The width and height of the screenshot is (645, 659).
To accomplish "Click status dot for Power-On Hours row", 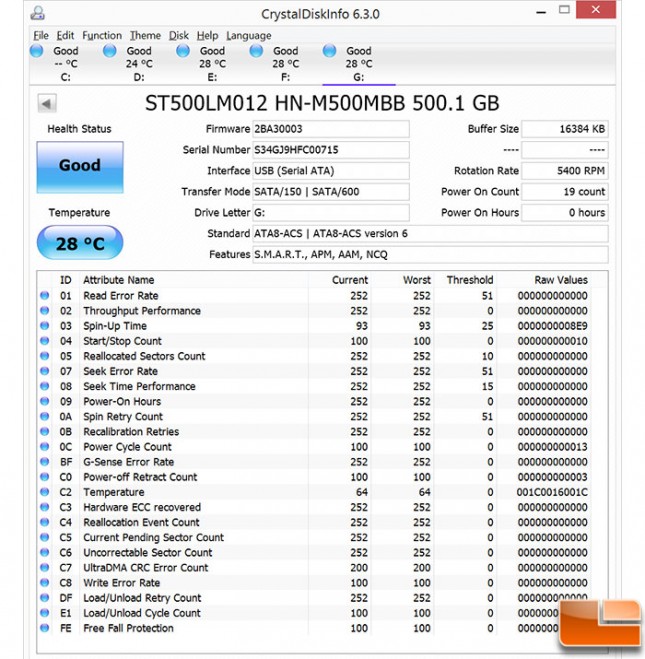I will click(45, 401).
